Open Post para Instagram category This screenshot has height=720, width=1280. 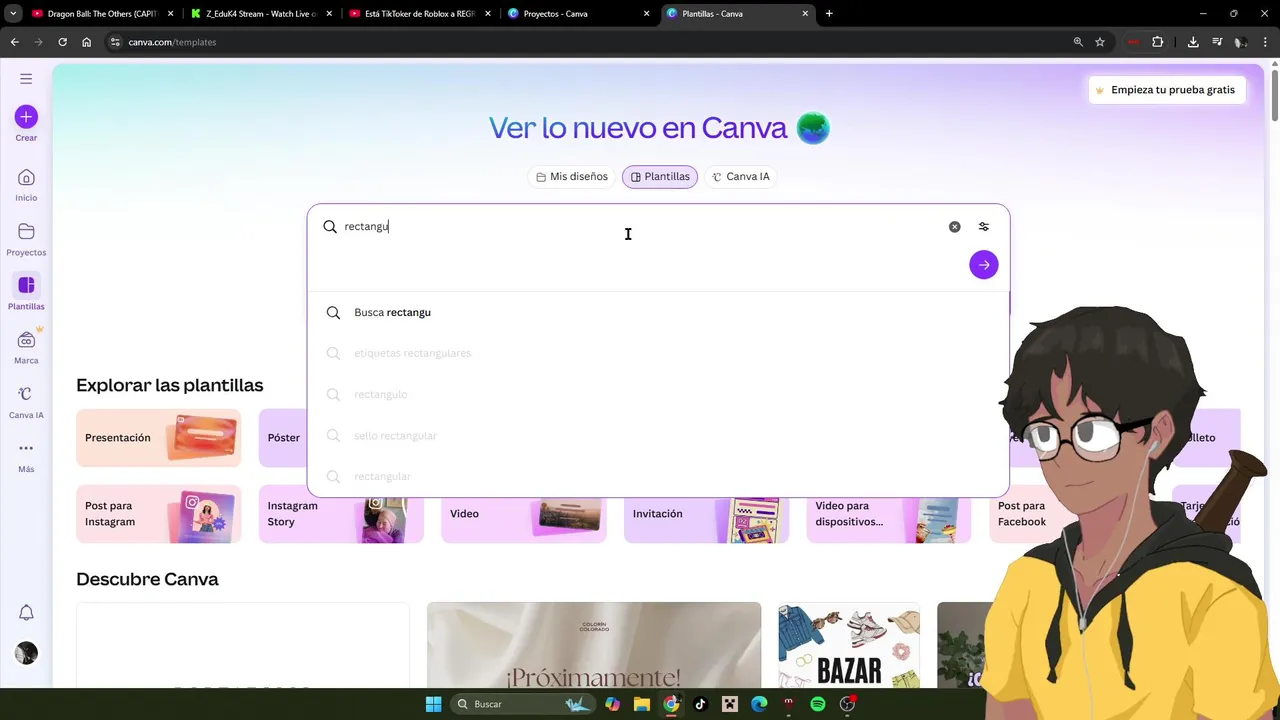159,514
